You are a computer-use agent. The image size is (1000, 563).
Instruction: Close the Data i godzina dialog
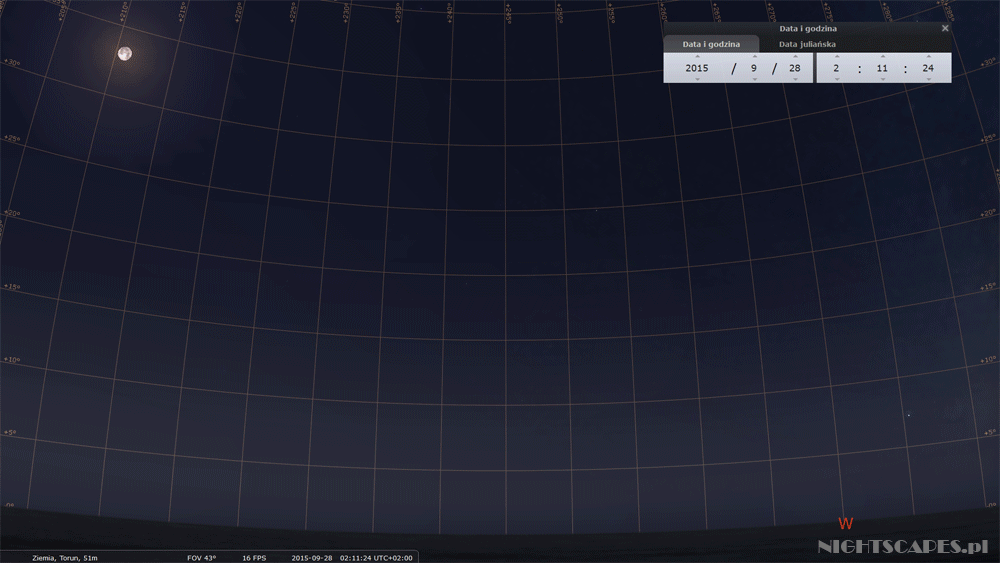(945, 28)
